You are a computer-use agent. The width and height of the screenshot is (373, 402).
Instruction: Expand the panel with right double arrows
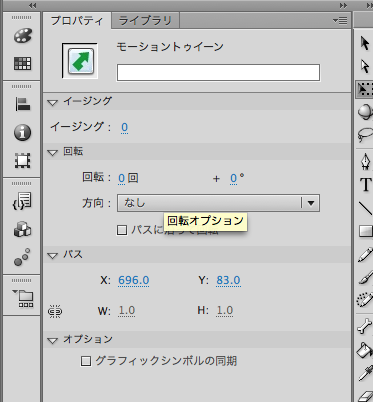pos(343,5)
